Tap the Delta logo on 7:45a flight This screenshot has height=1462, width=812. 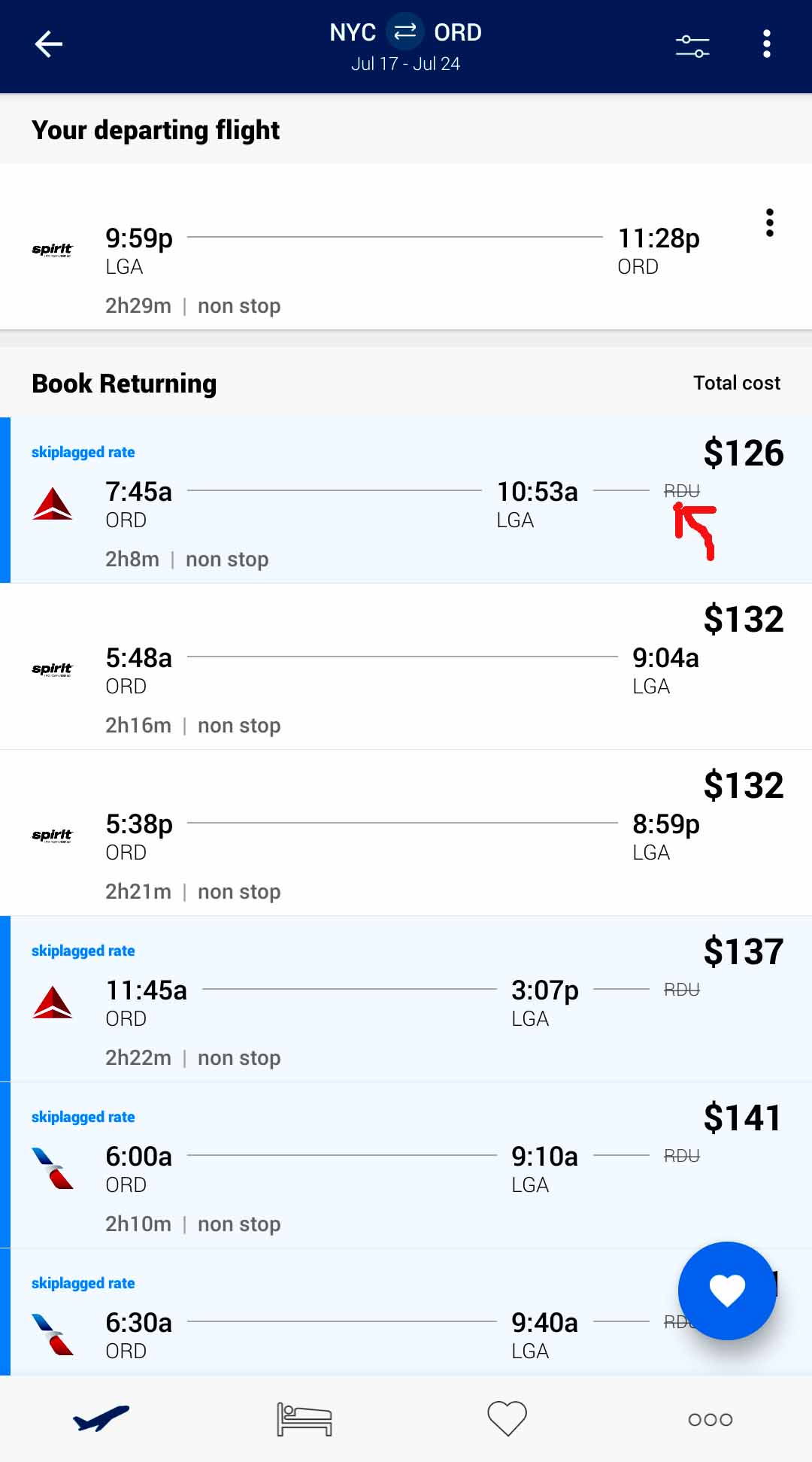[x=53, y=504]
